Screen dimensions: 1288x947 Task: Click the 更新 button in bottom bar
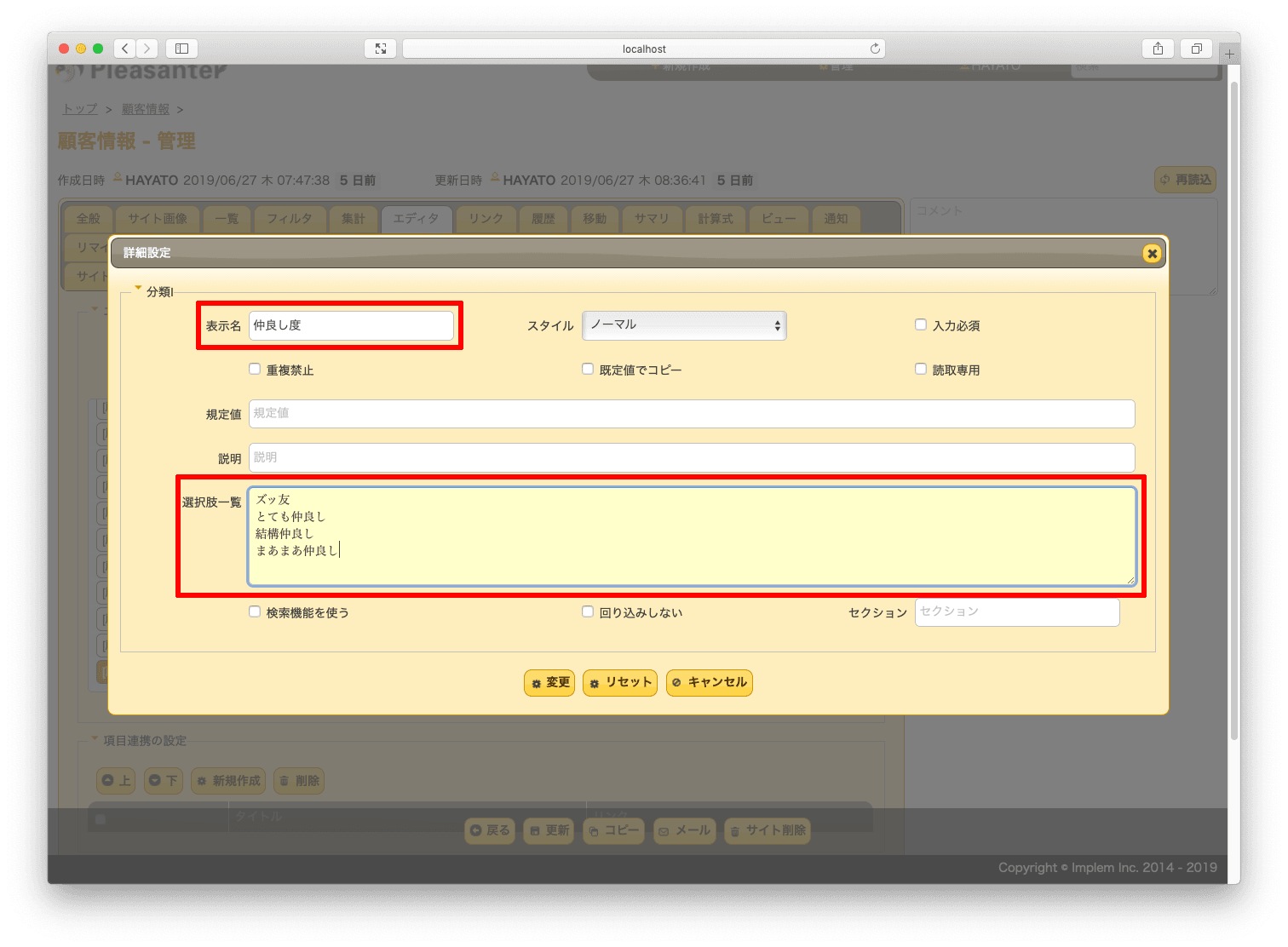[x=549, y=830]
